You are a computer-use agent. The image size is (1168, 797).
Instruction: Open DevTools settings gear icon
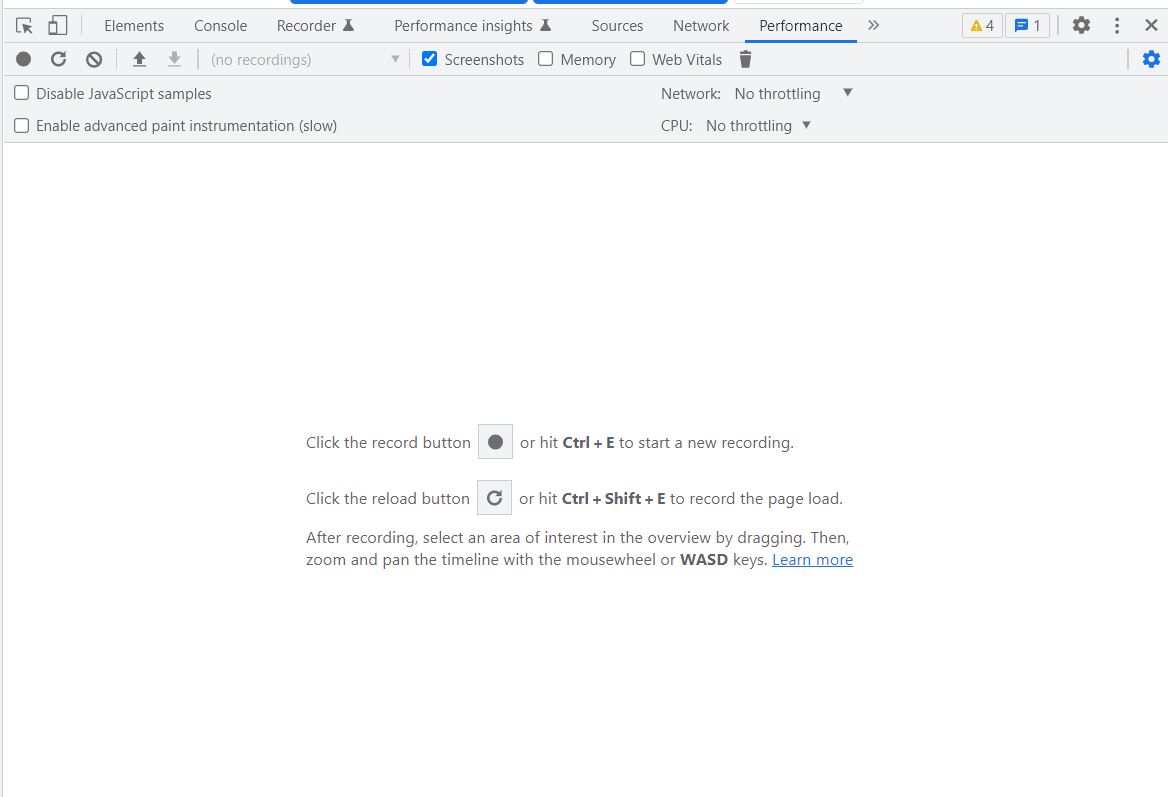point(1081,26)
